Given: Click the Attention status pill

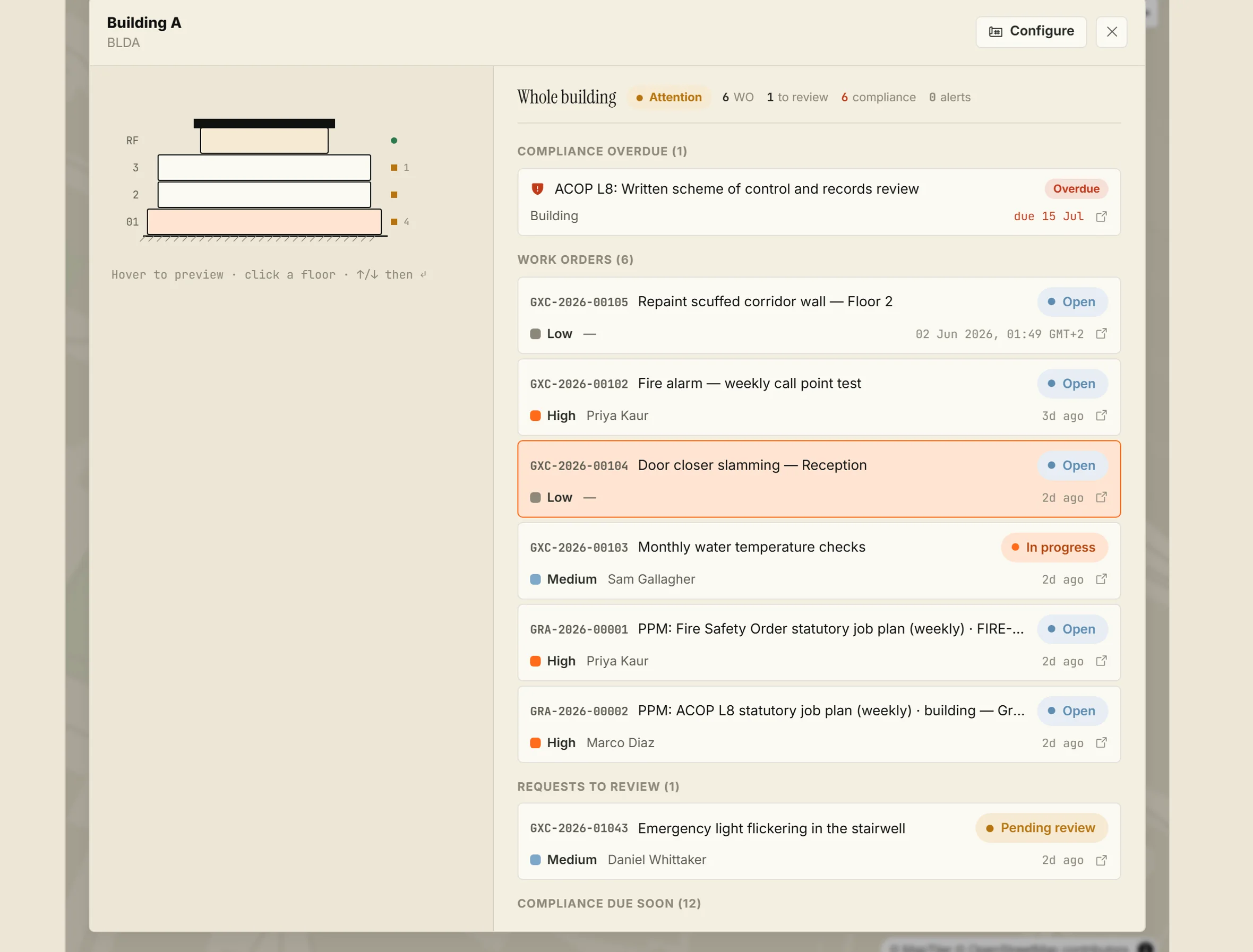Looking at the screenshot, I should click(x=668, y=98).
